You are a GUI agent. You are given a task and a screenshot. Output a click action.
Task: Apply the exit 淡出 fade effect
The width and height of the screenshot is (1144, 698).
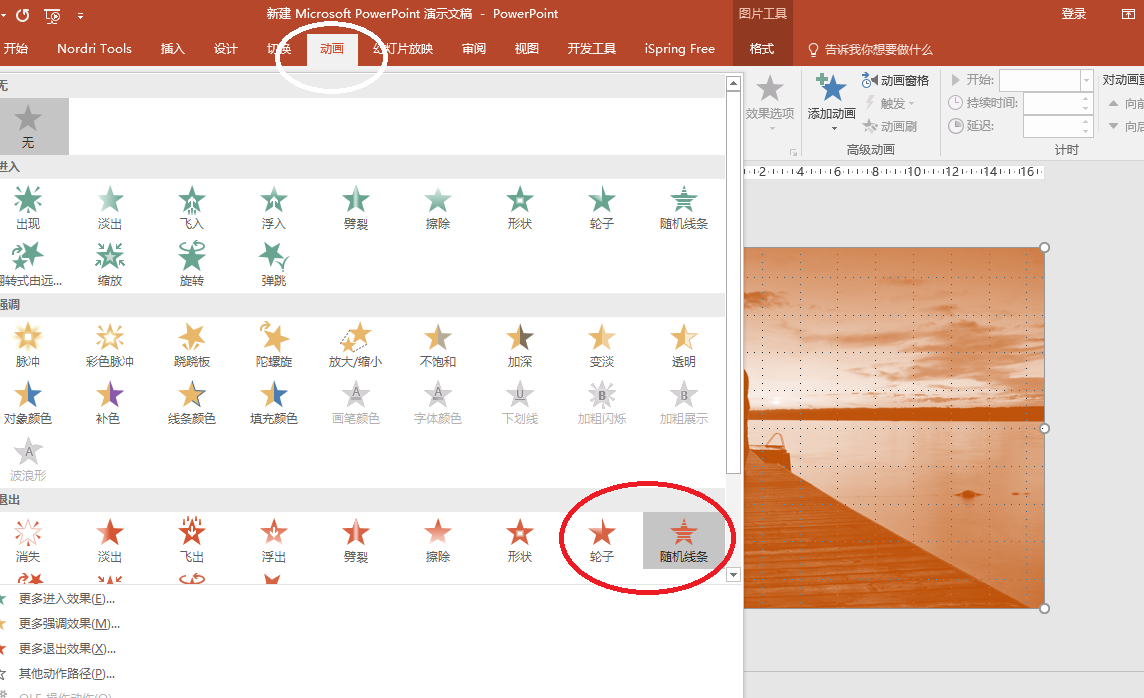tap(109, 540)
